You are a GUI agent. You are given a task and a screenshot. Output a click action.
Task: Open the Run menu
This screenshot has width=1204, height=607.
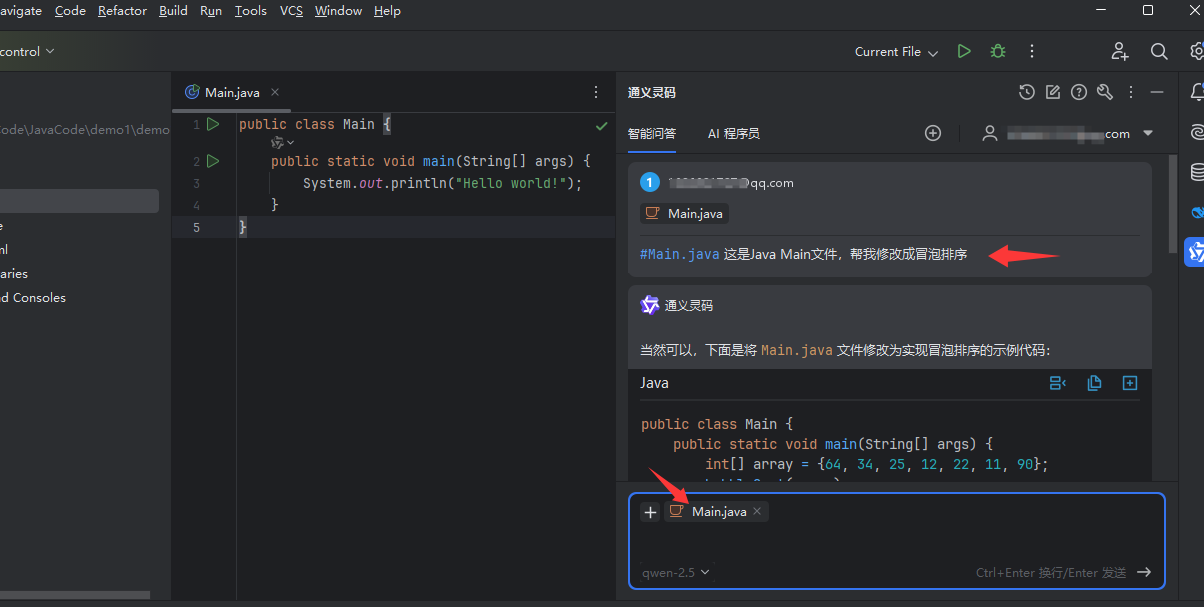coord(211,11)
